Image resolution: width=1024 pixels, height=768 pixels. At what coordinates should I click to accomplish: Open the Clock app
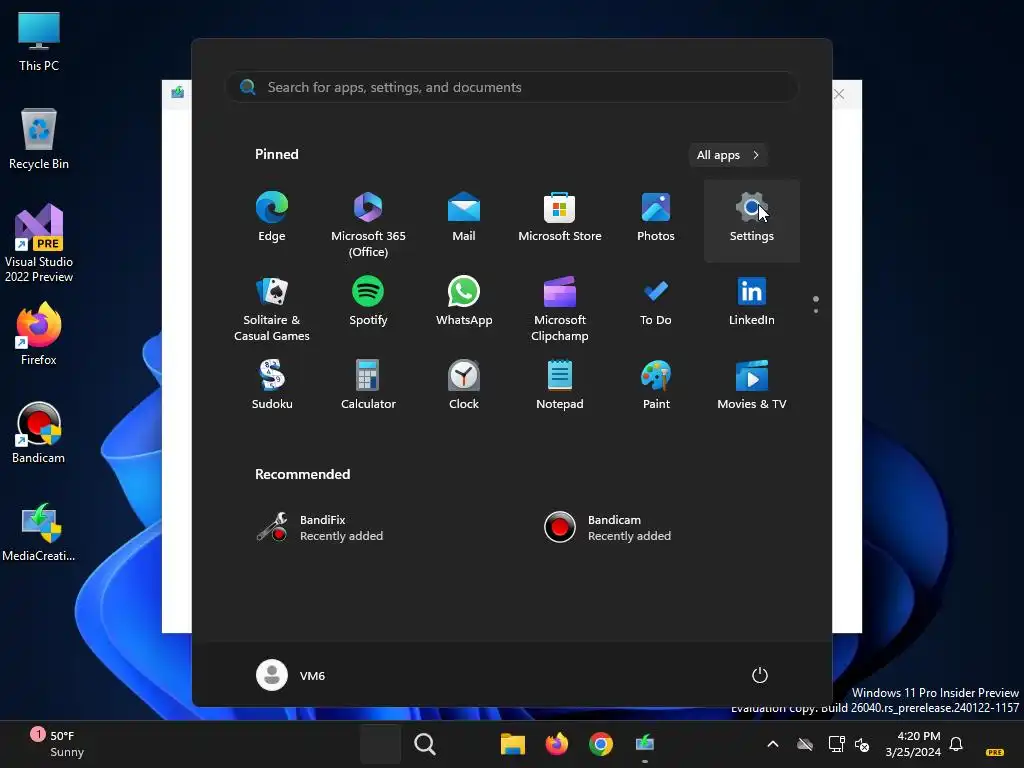coord(464,385)
